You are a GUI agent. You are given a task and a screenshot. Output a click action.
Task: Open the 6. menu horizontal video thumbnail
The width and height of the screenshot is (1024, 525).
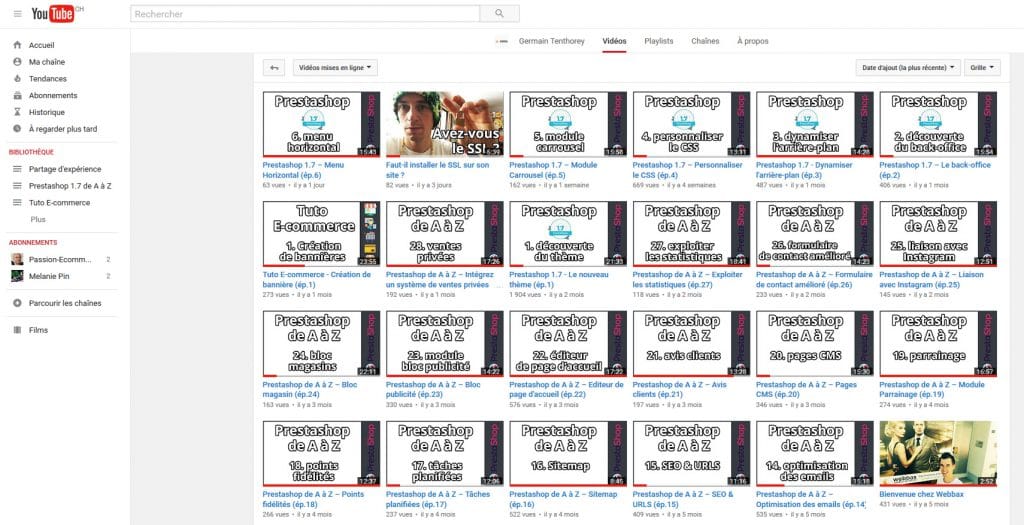coord(321,124)
